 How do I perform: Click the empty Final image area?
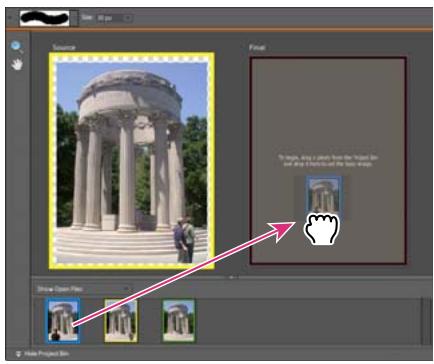[328, 161]
